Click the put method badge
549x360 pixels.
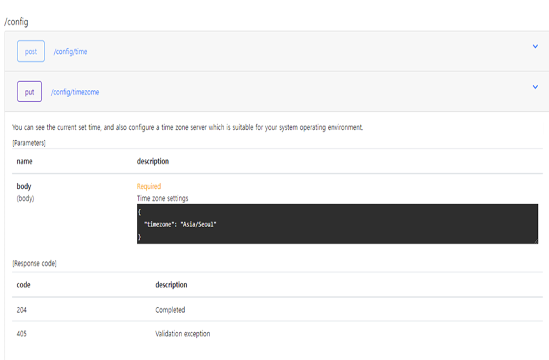29,91
